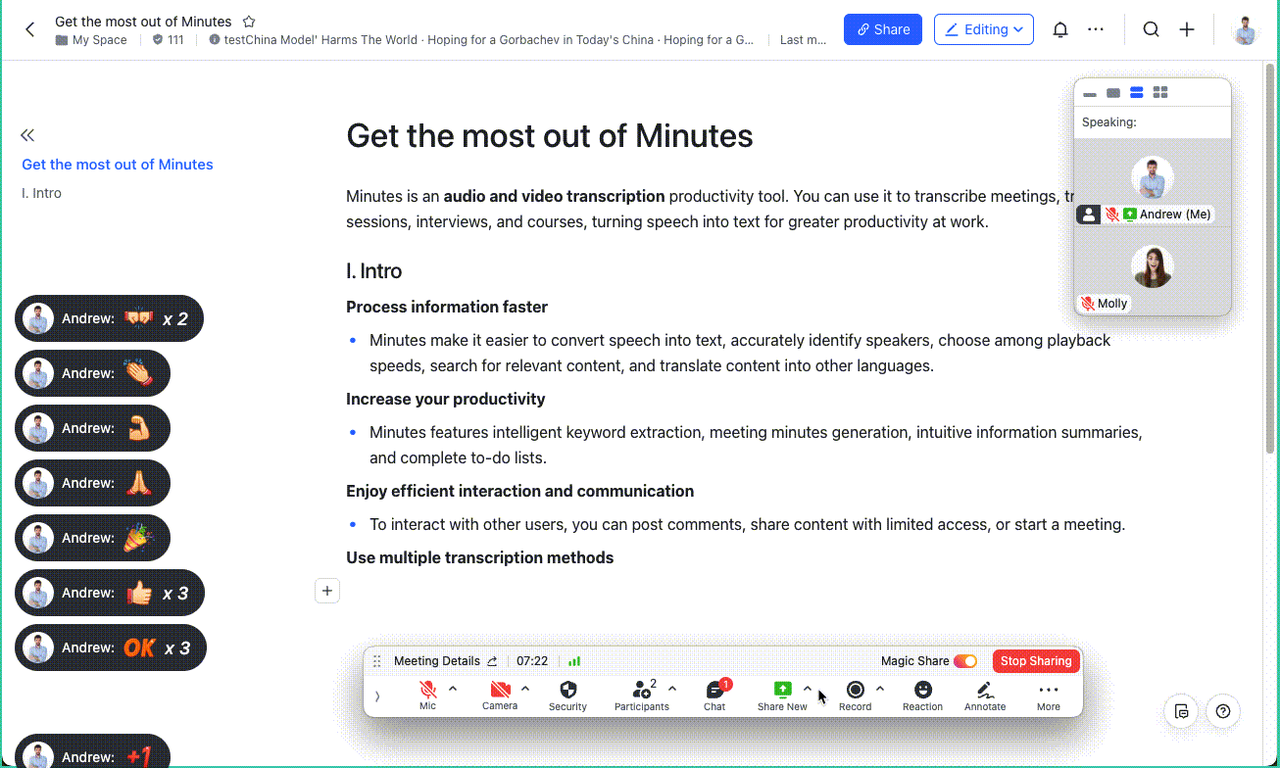Collapse the outline sidebar
The image size is (1280, 768).
click(x=27, y=135)
